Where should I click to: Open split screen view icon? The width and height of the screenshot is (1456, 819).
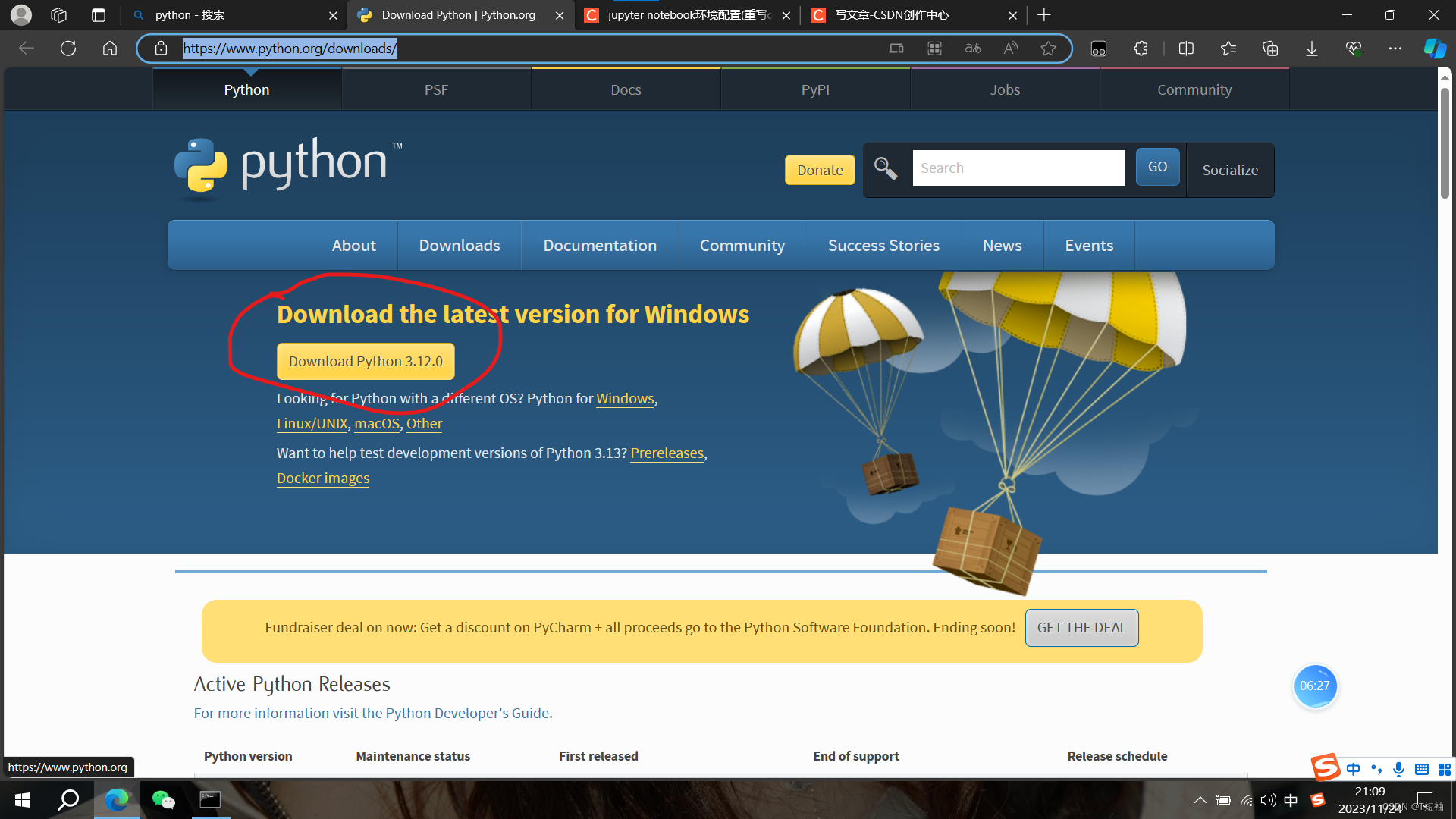pos(1186,49)
